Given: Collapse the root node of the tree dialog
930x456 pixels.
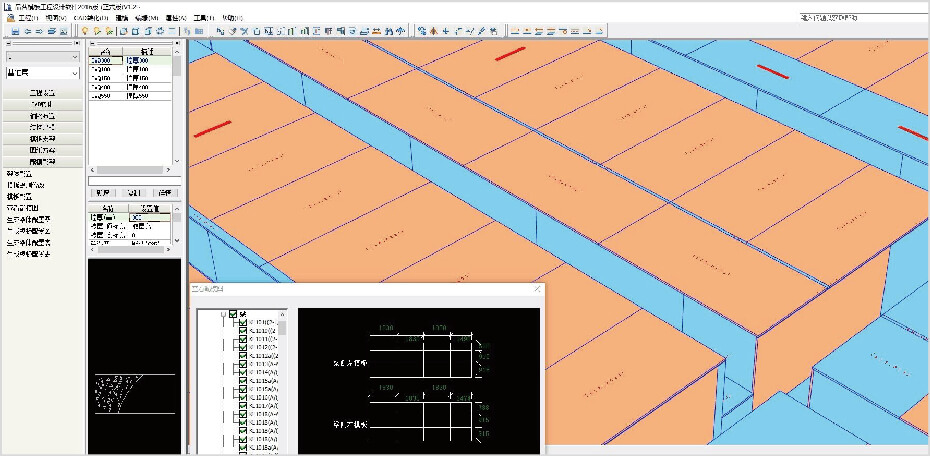Looking at the screenshot, I should (223, 313).
